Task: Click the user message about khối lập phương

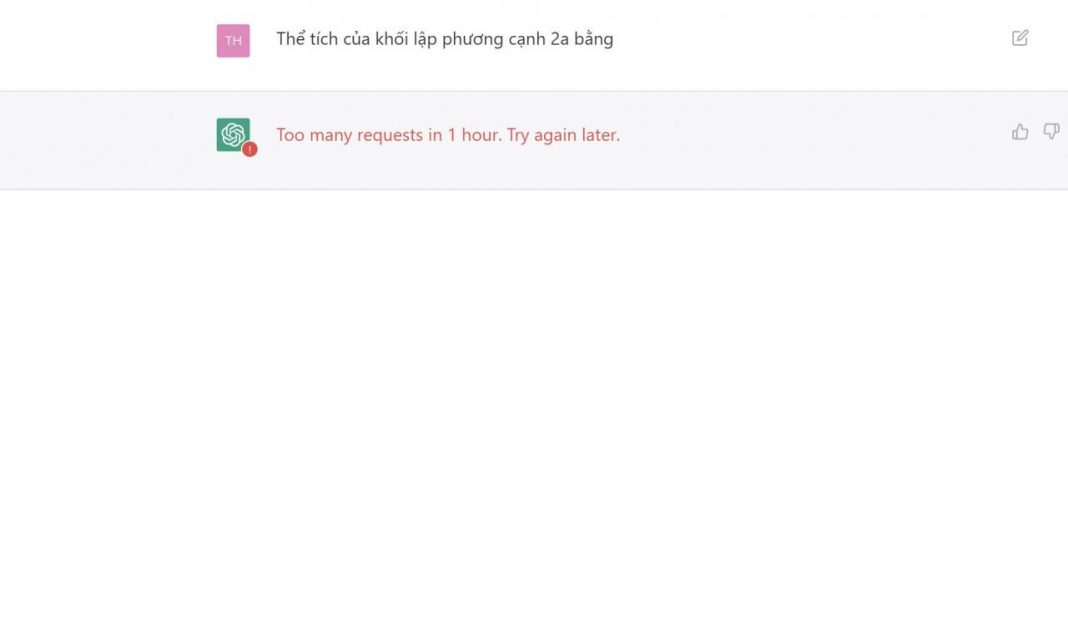Action: tap(445, 39)
